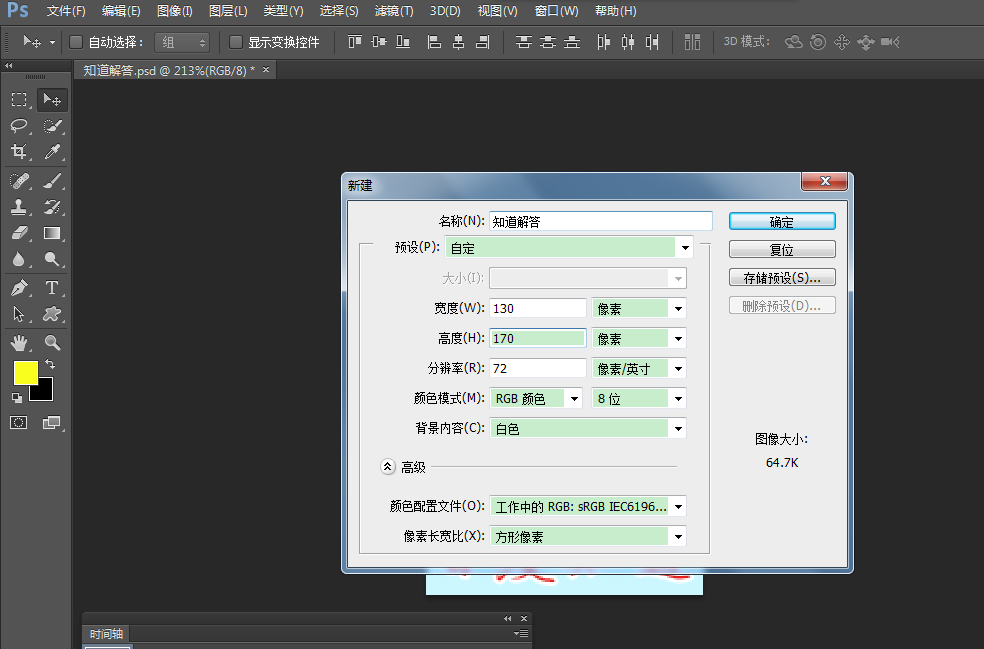This screenshot has height=649, width=984.
Task: Open the tool preset picker arrow
Action: (52, 43)
